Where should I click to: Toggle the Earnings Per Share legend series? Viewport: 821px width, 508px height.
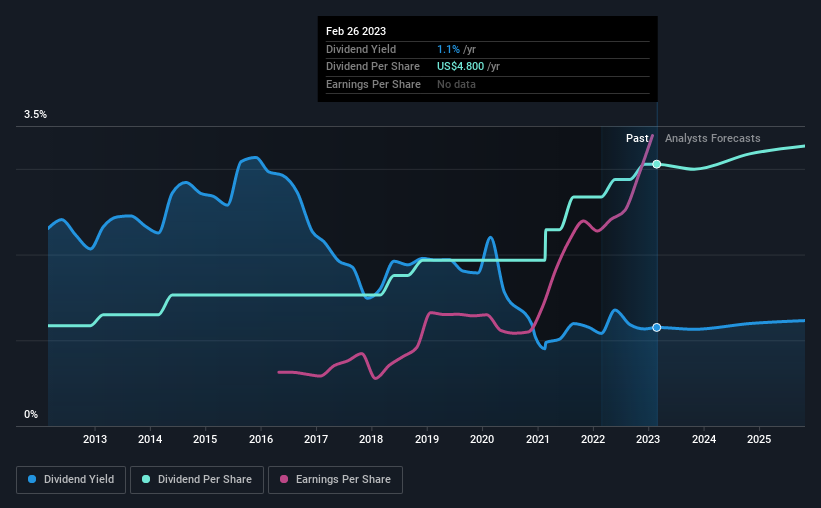click(x=335, y=479)
